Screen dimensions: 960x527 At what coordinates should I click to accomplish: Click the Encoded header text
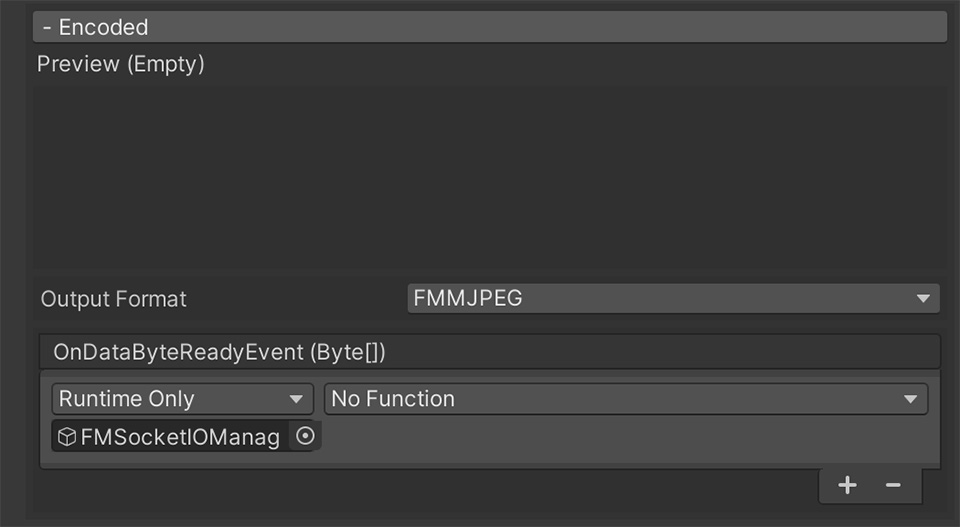[x=103, y=28]
